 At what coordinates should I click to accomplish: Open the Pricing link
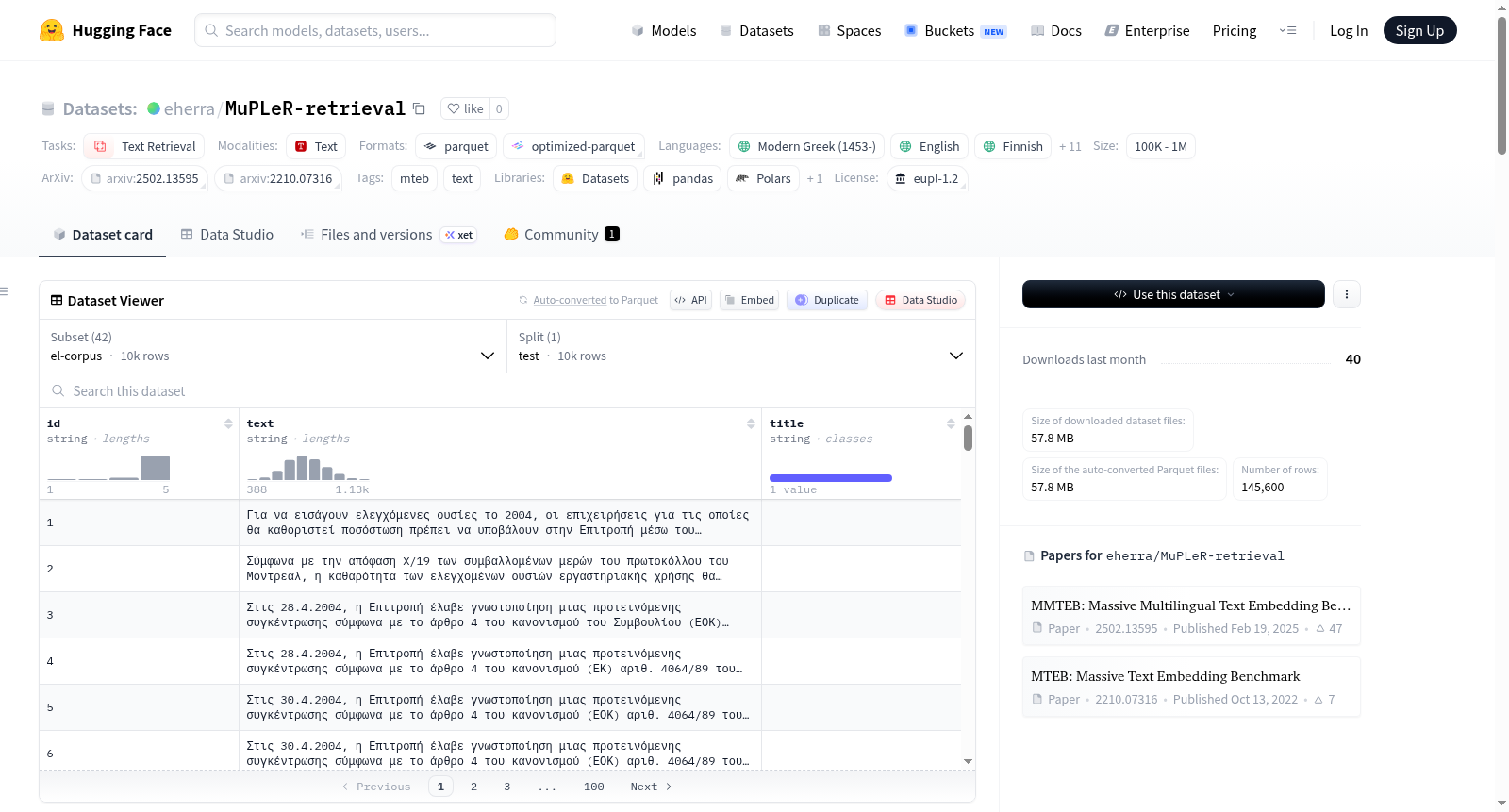[x=1235, y=30]
